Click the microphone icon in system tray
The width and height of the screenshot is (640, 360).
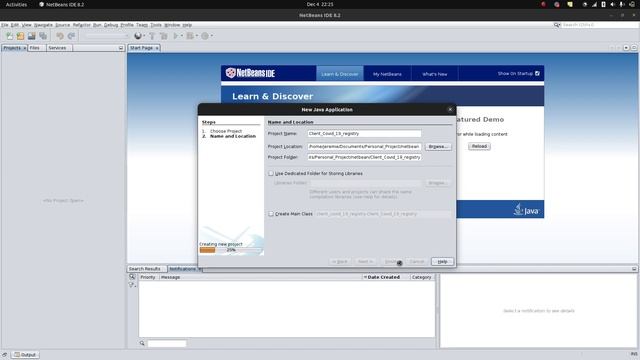622,4
